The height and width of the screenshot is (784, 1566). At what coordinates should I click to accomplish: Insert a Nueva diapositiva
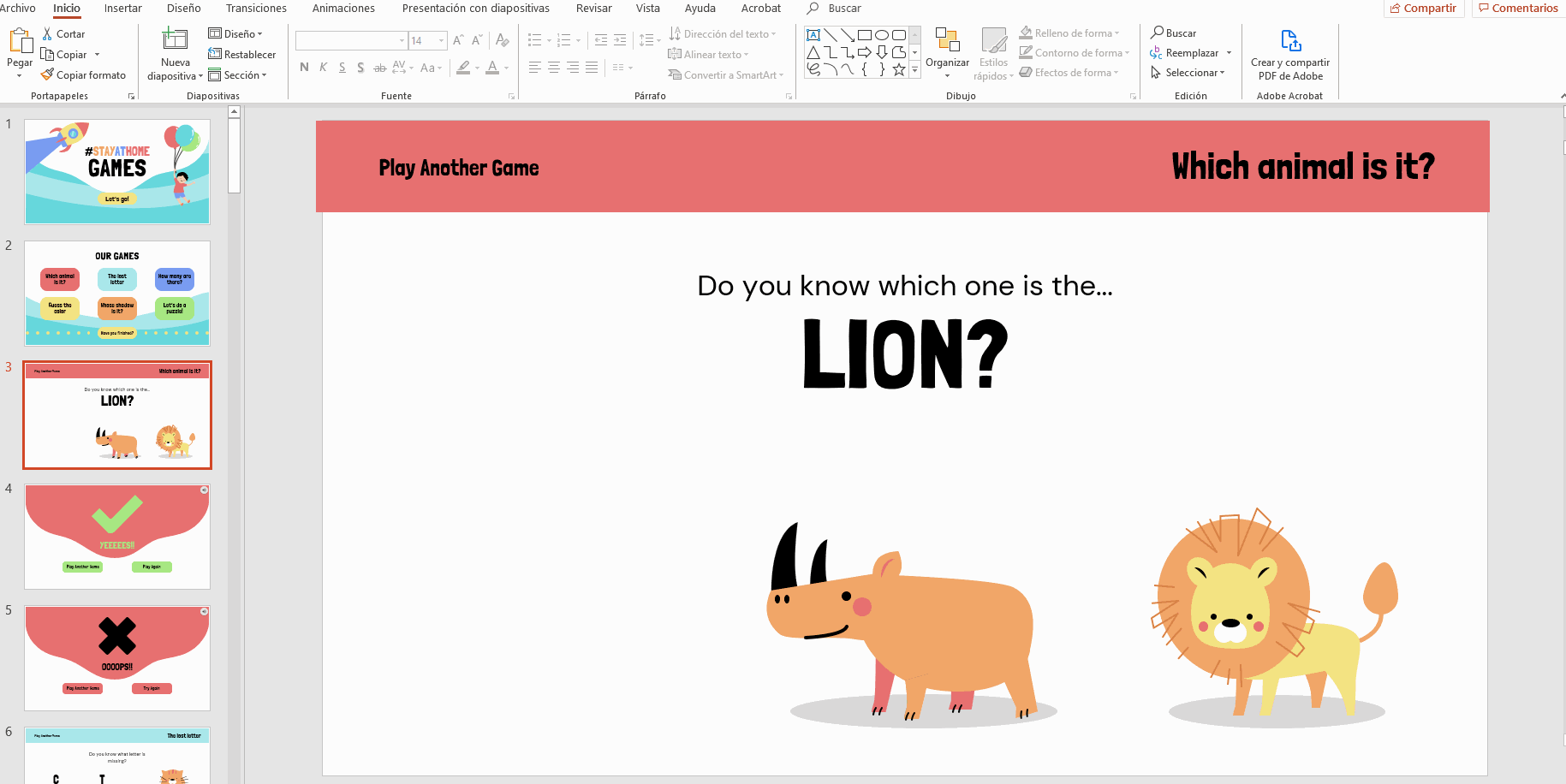175,41
